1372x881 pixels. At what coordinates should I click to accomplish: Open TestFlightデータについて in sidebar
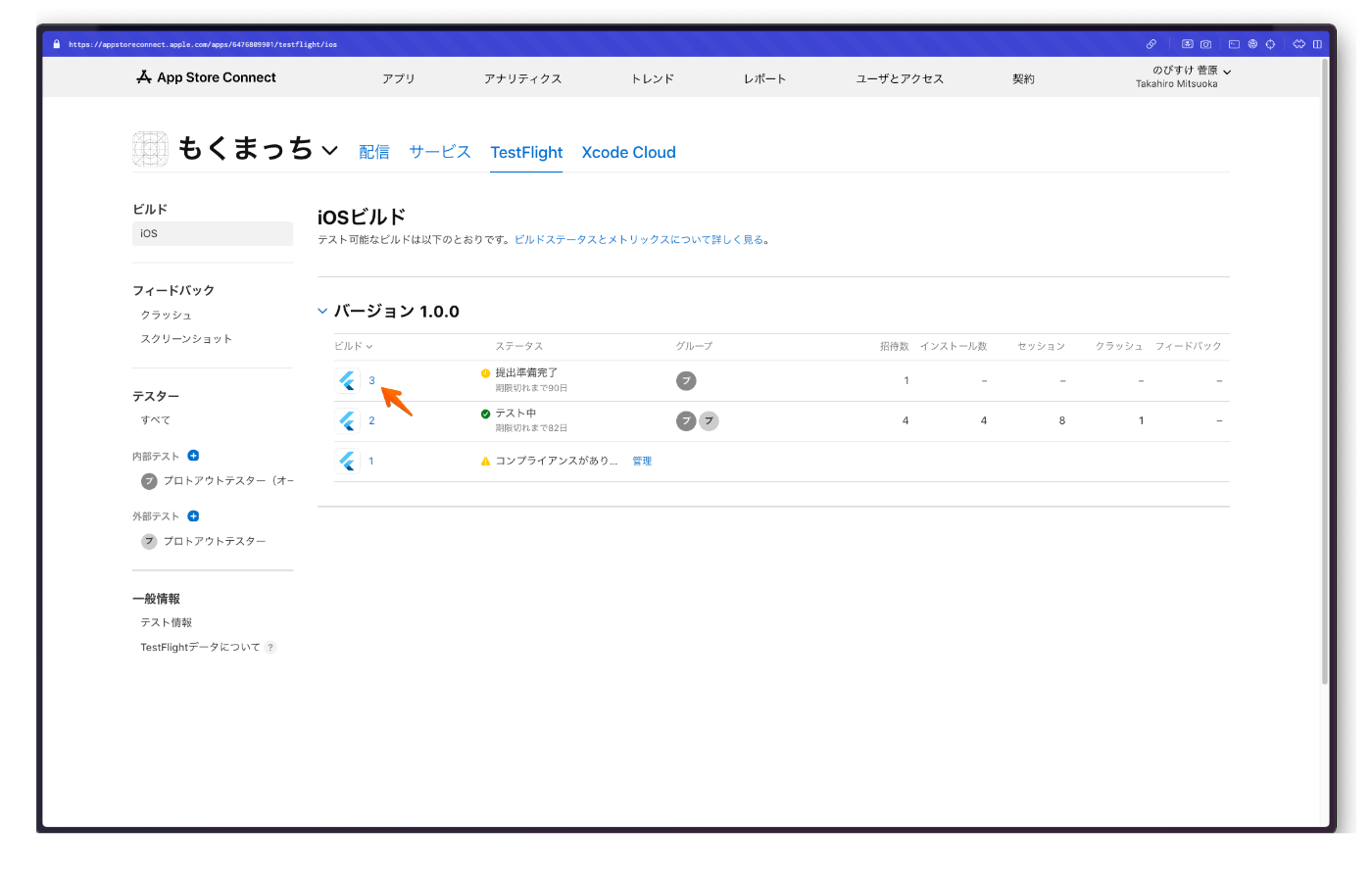click(200, 648)
